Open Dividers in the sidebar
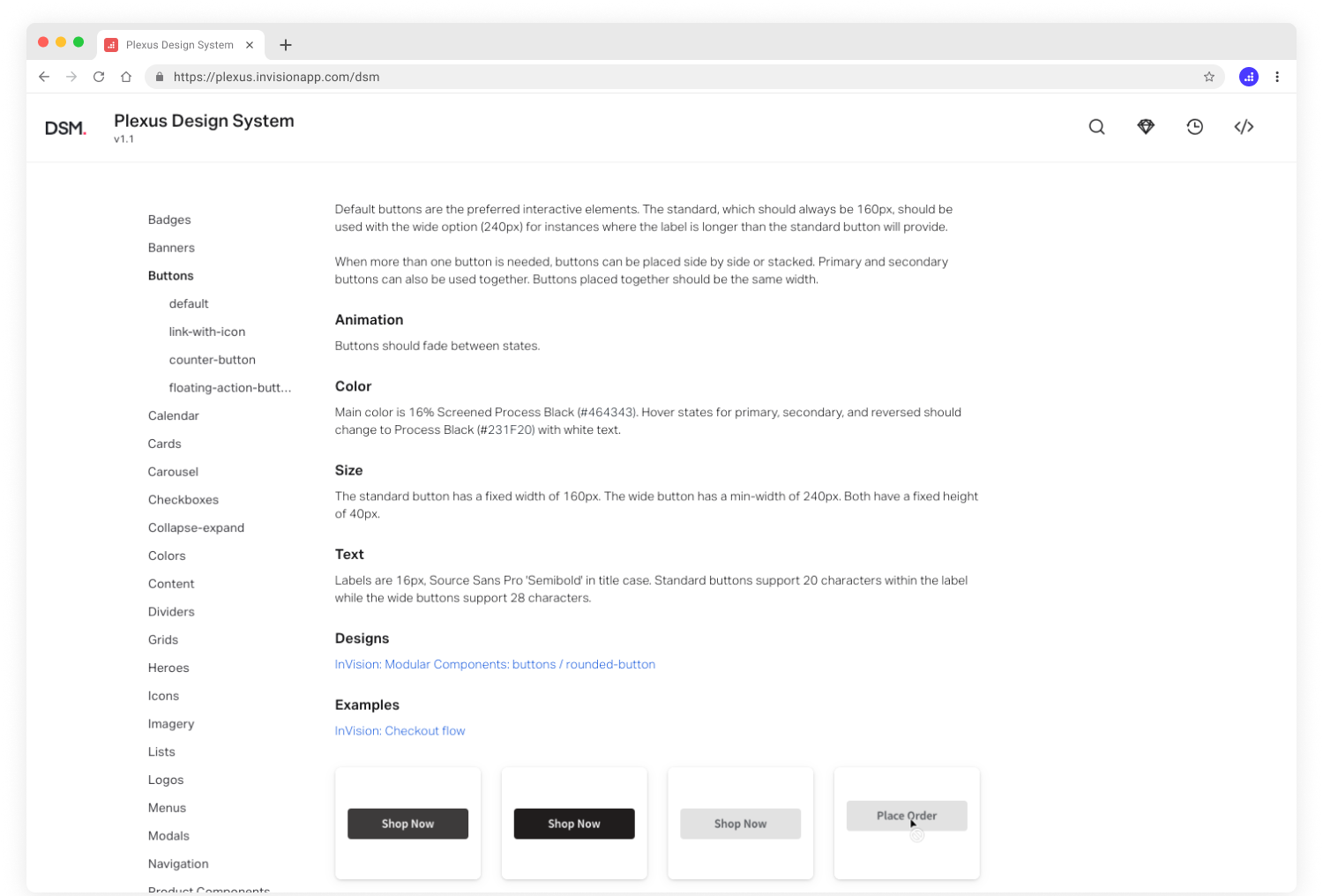Screen dimensions: 1323x896 pyautogui.click(x=171, y=612)
